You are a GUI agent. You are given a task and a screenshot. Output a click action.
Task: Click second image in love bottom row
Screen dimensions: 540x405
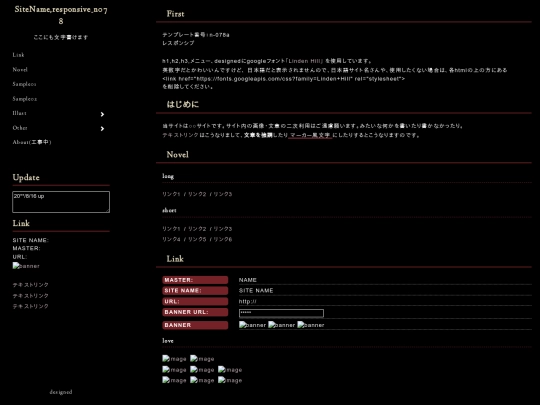point(202,381)
